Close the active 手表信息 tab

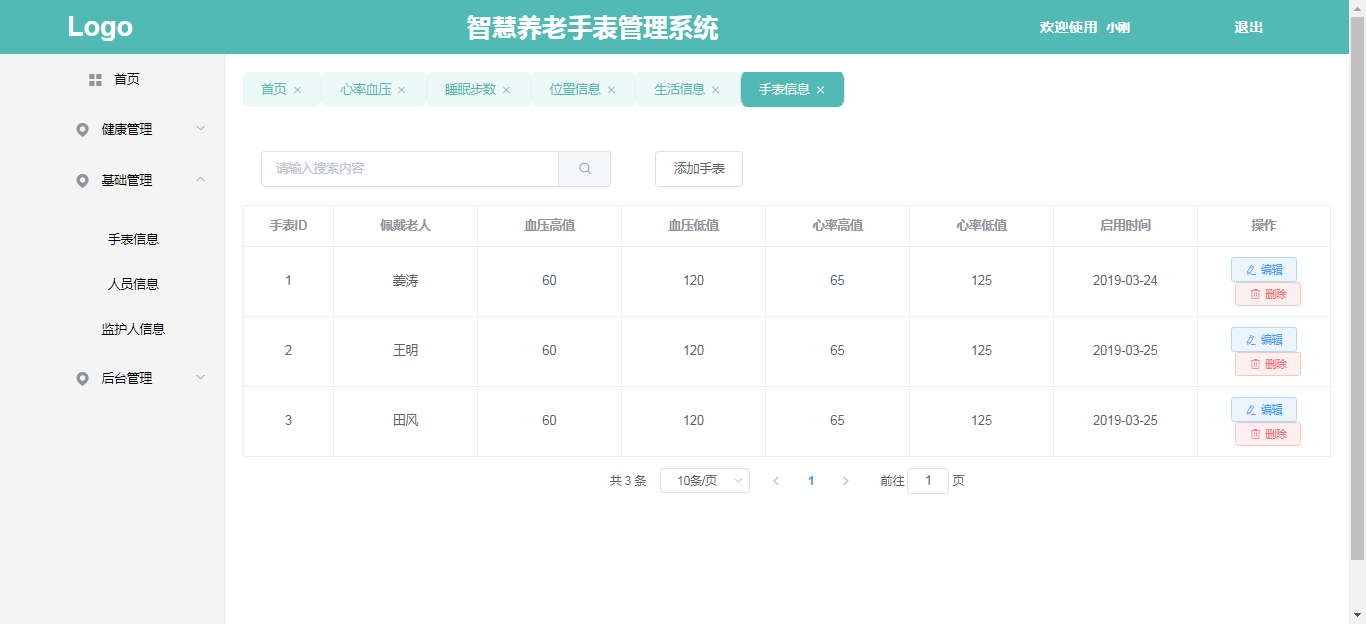click(821, 90)
